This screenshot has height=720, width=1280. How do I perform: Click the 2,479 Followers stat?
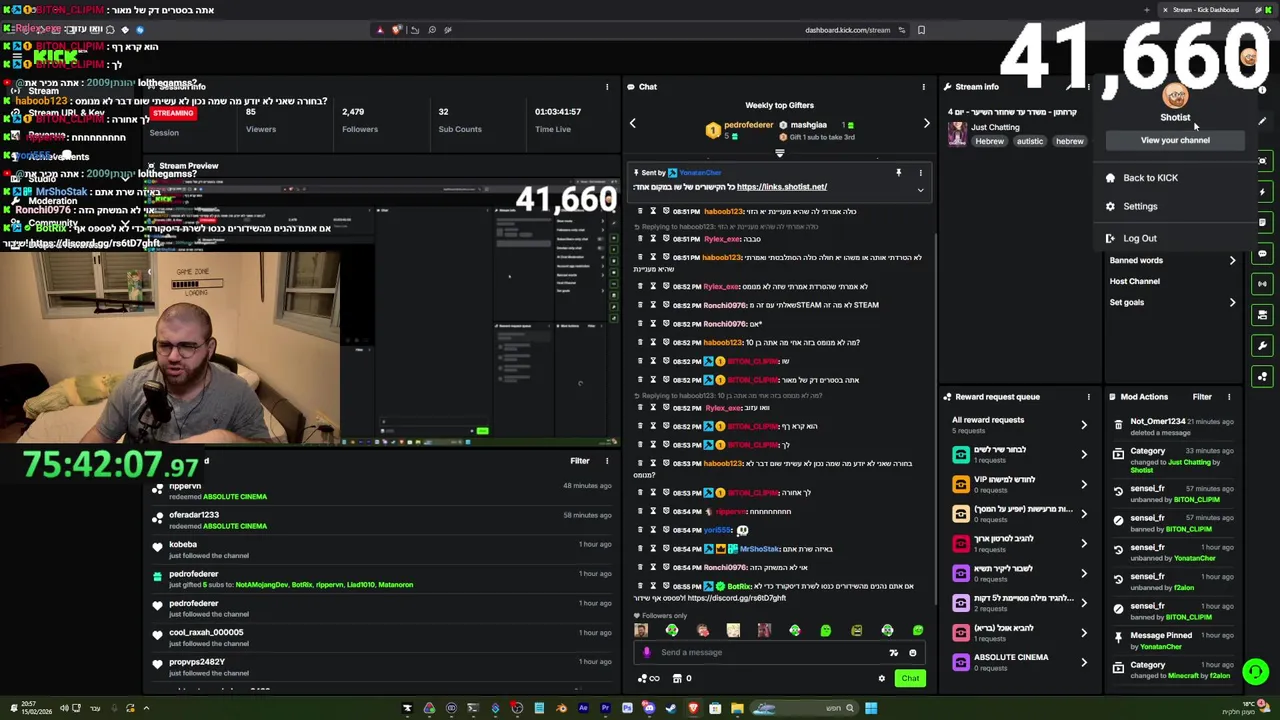[x=359, y=120]
